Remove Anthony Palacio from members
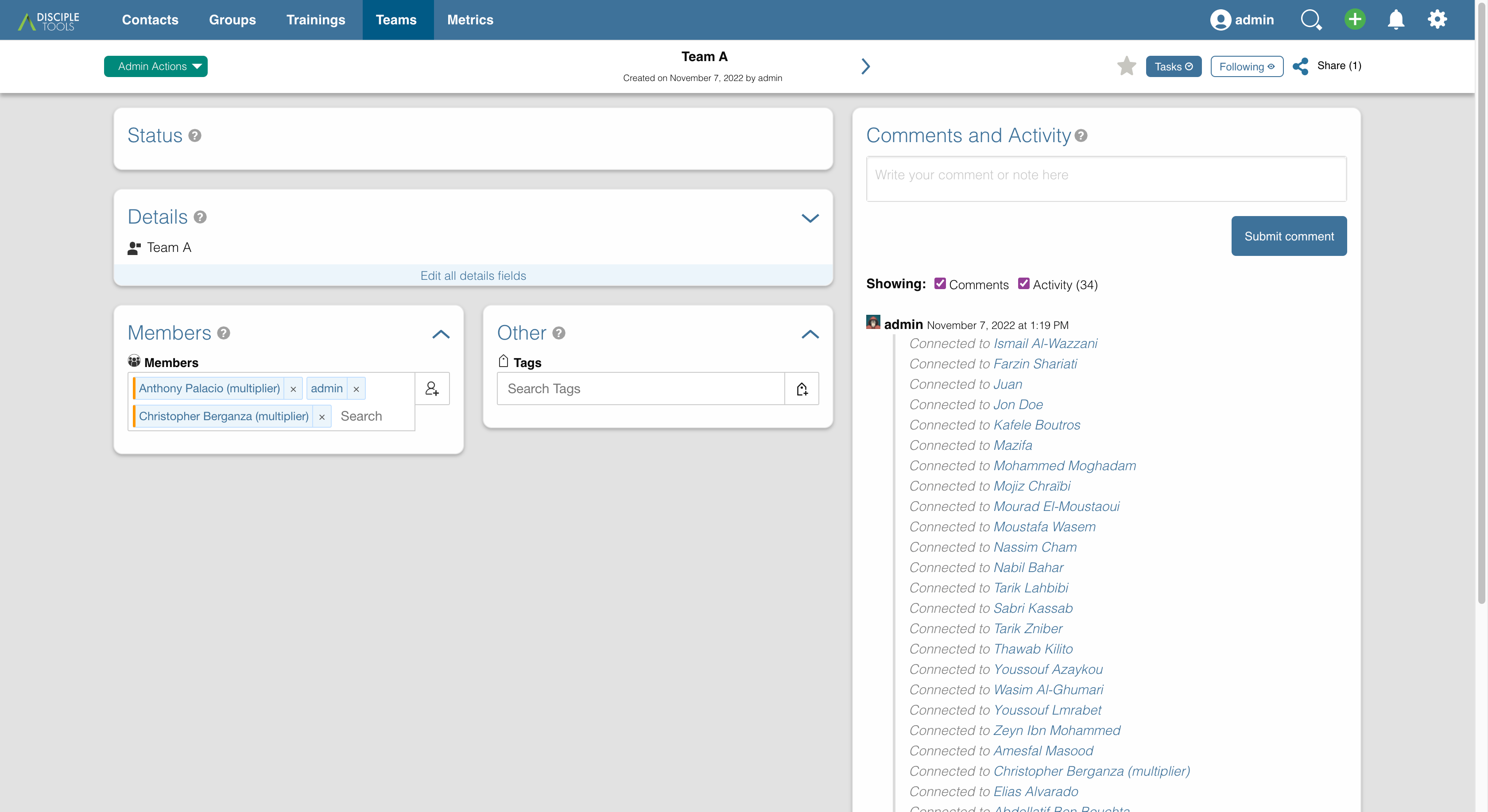The width and height of the screenshot is (1488, 812). point(294,389)
